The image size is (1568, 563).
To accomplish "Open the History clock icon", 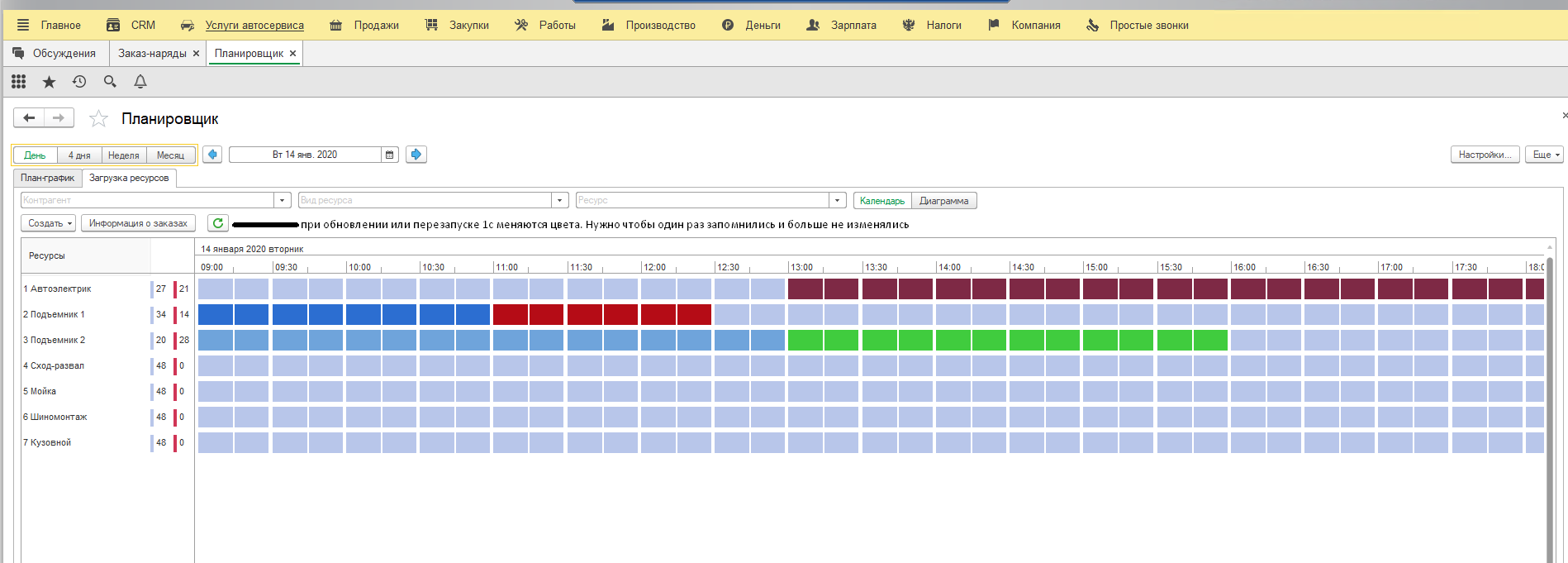I will click(x=79, y=81).
